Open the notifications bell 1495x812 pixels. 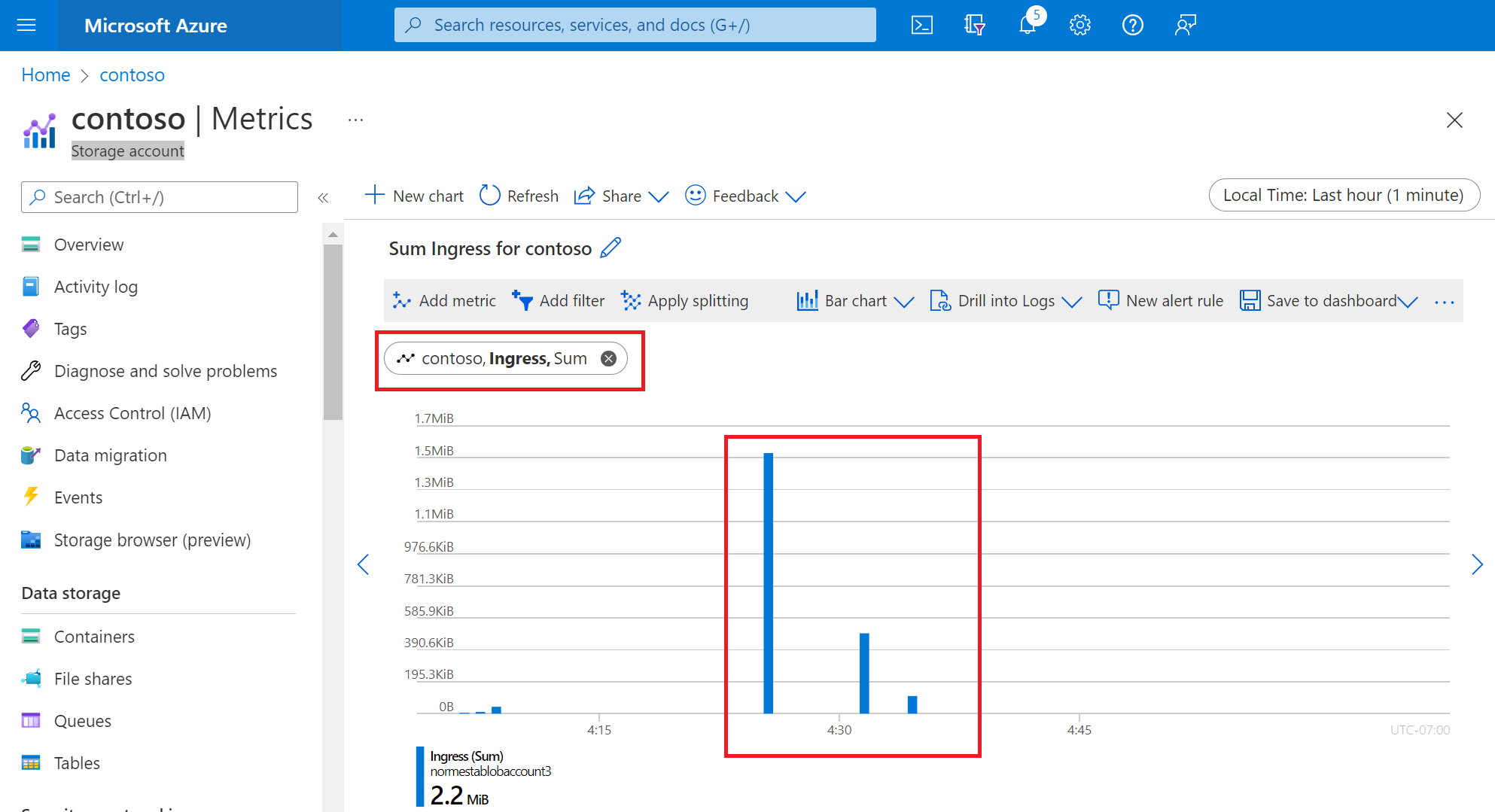1028,26
